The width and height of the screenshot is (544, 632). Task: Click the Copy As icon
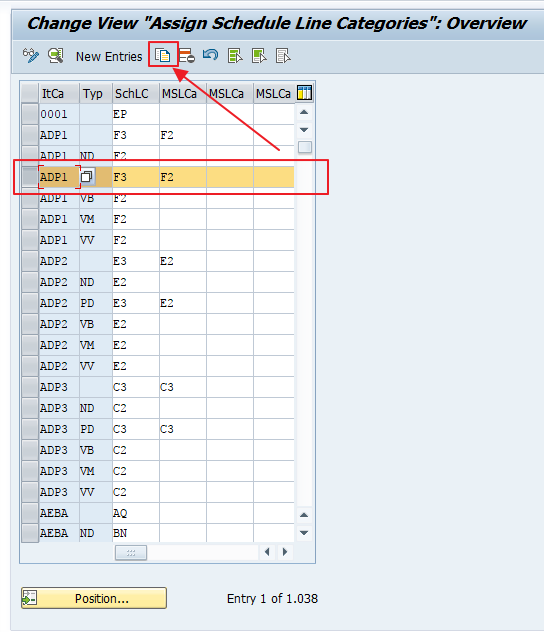tap(163, 55)
